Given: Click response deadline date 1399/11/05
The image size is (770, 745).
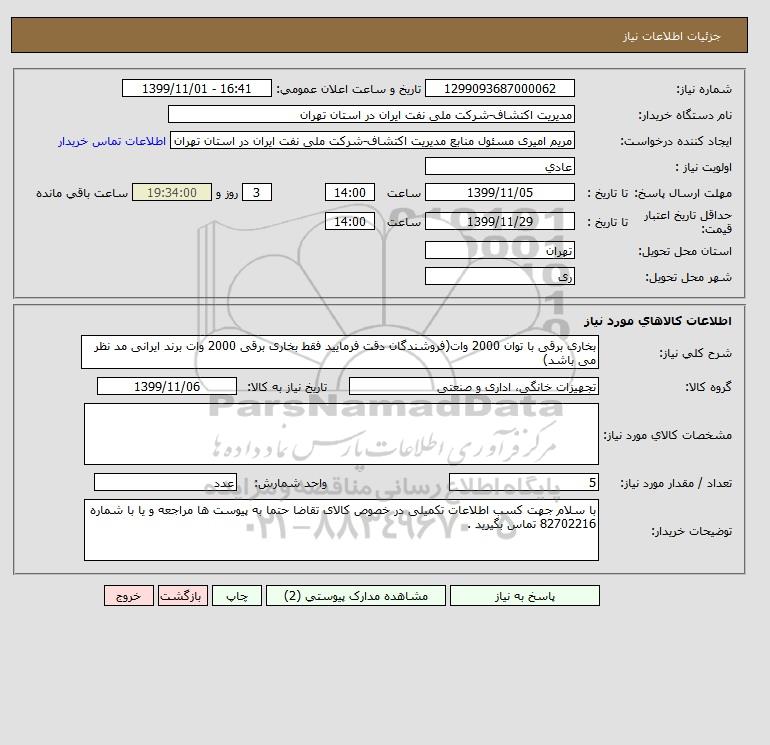Looking at the screenshot, I should (x=499, y=193).
